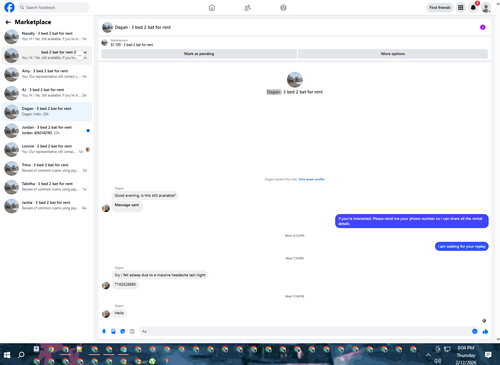
Task: Open the Jackie conversation
Action: [x=47, y=205]
